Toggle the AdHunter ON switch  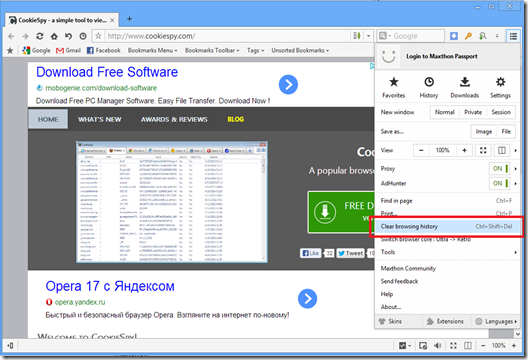500,184
